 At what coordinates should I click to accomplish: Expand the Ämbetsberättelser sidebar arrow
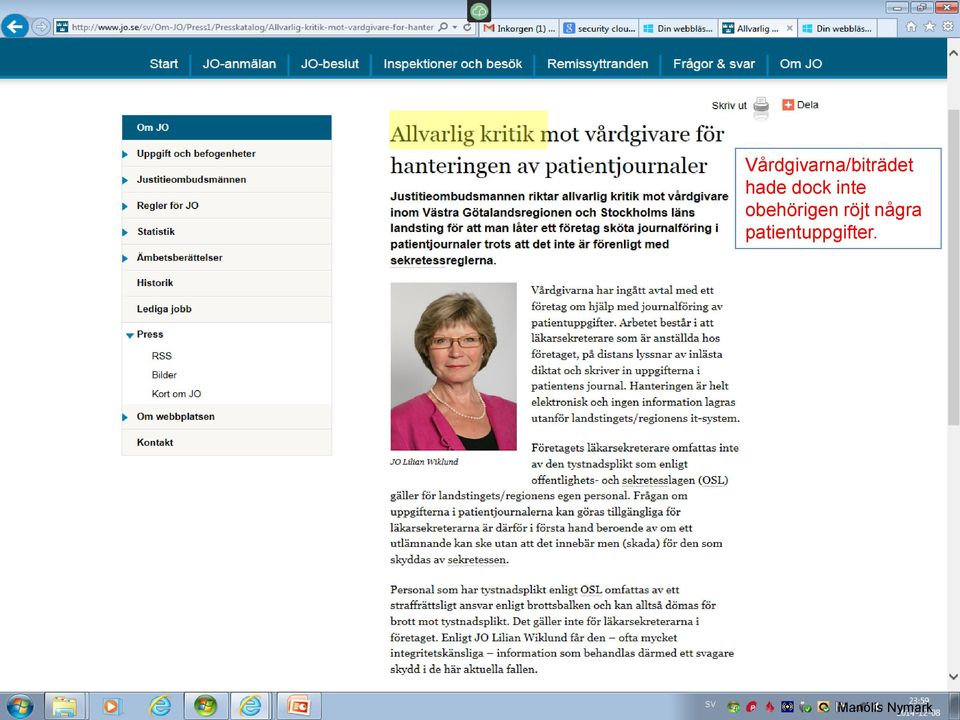click(x=126, y=258)
